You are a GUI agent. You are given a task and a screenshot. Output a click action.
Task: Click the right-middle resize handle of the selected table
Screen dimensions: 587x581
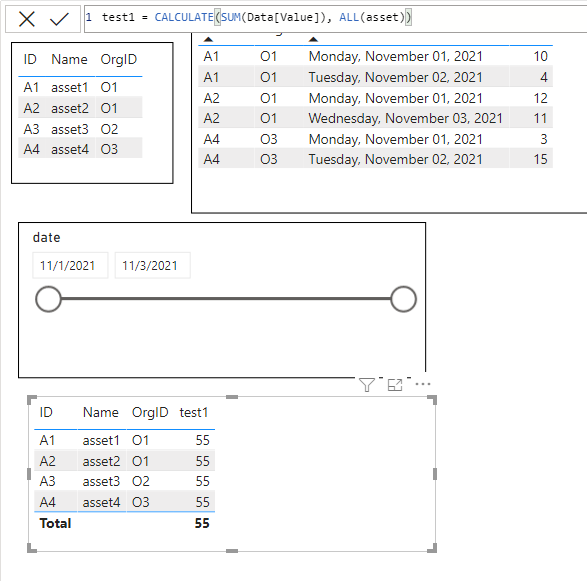pyautogui.click(x=435, y=474)
